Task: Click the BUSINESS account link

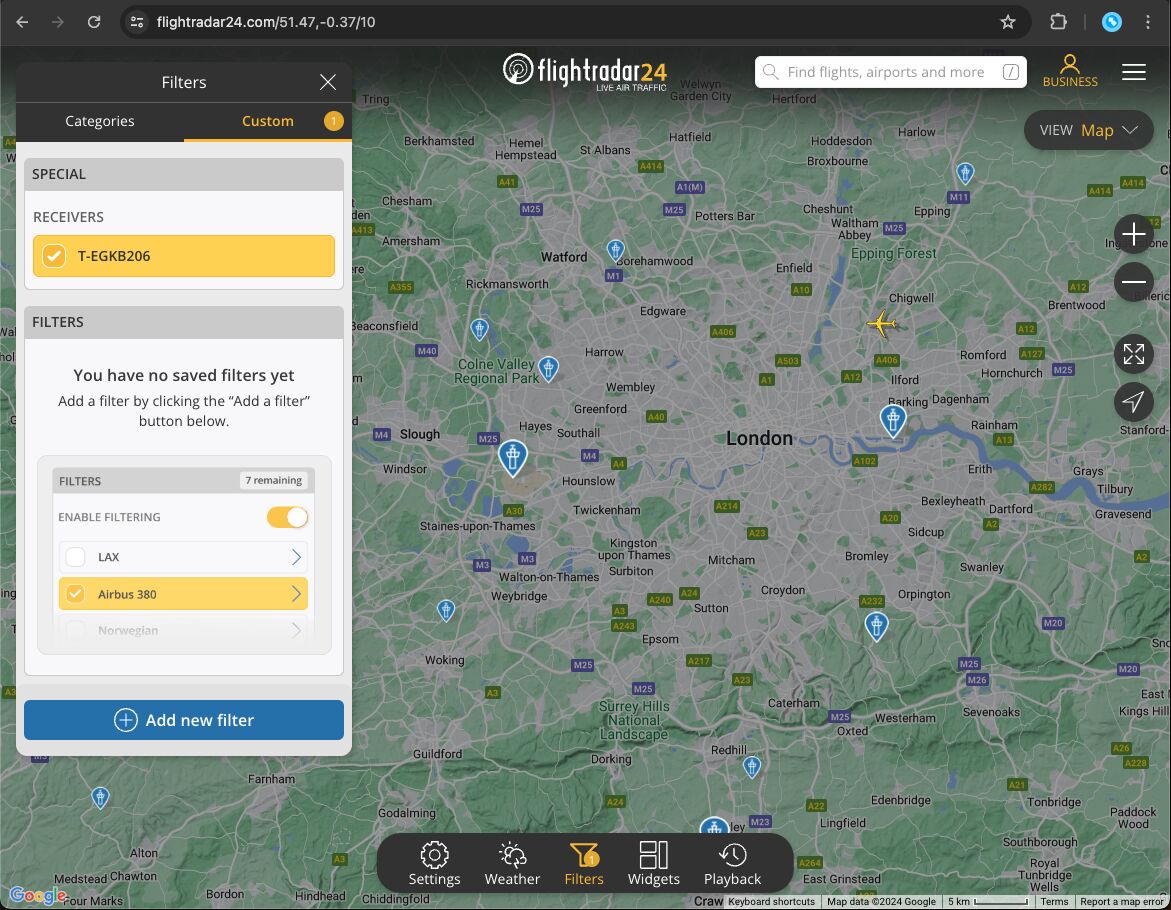Action: click(x=1069, y=71)
